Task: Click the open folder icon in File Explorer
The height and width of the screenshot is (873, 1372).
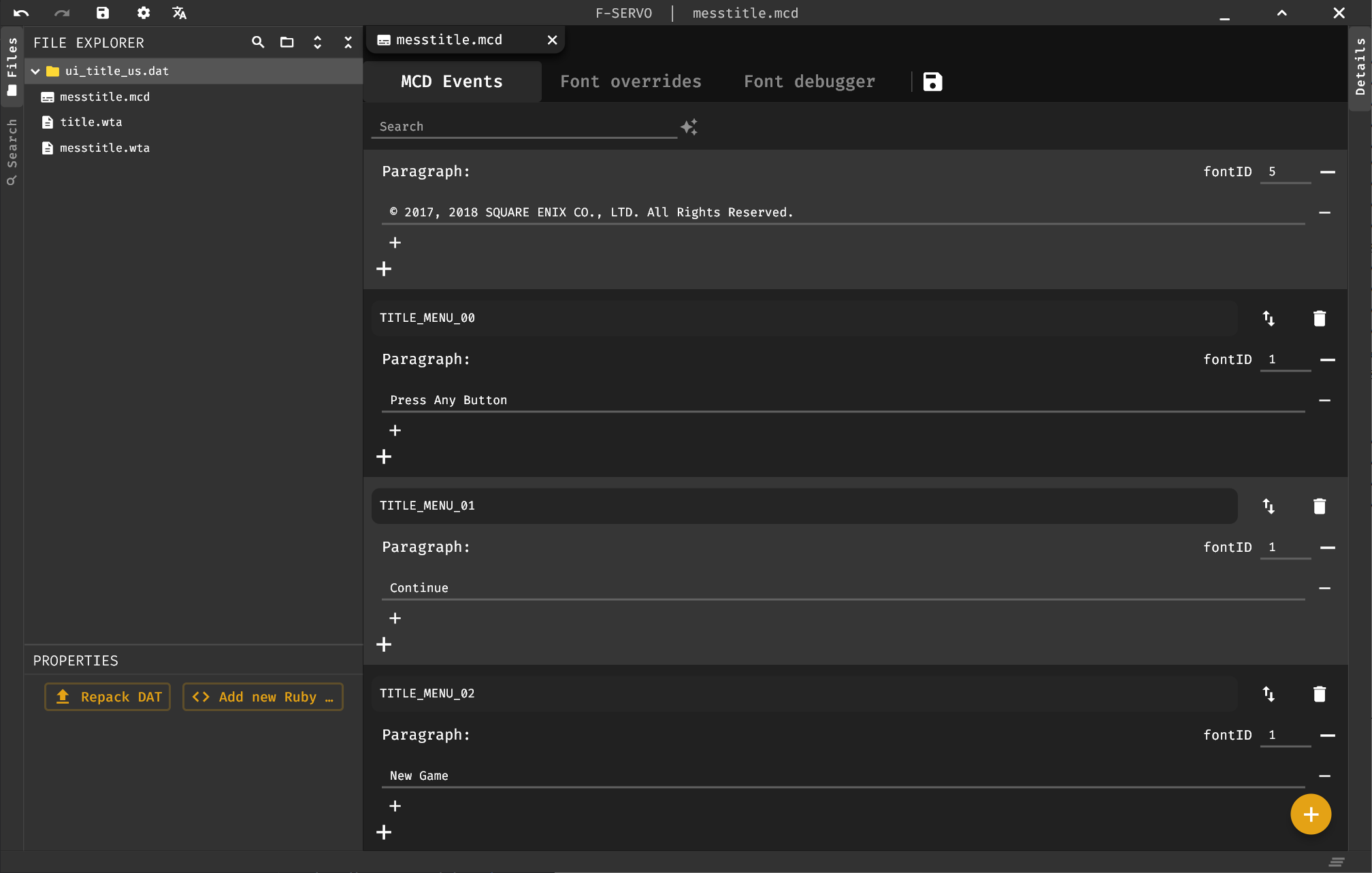Action: coord(287,42)
